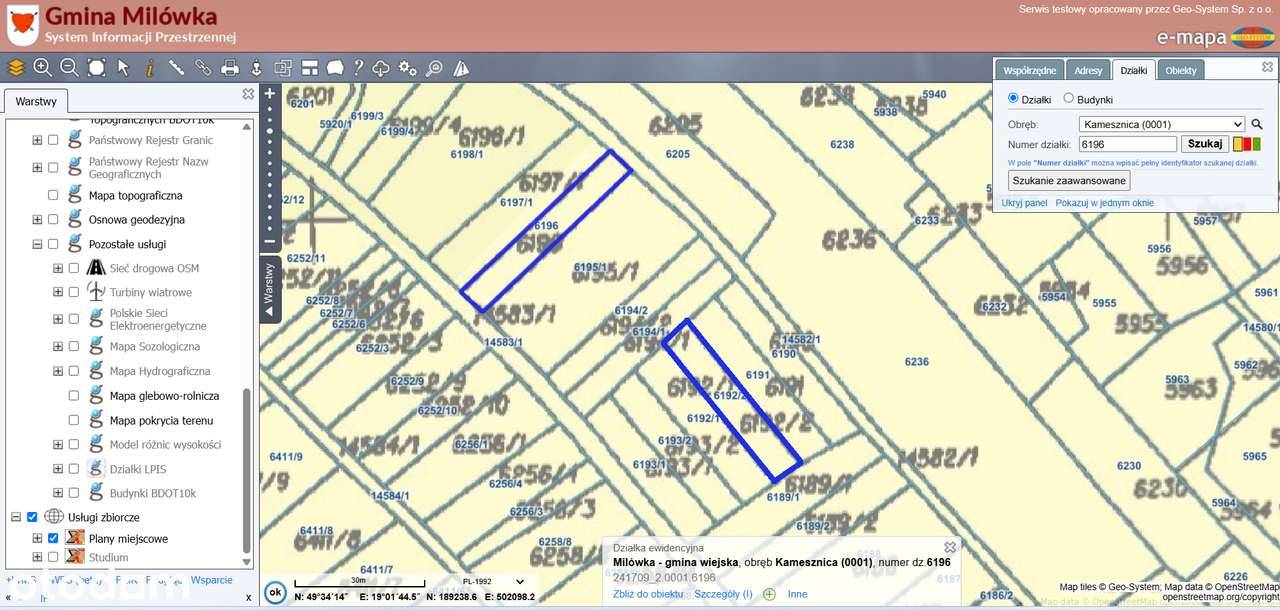The height and width of the screenshot is (610, 1280).
Task: Click the download arrow icon in toolbar
Action: click(x=256, y=68)
